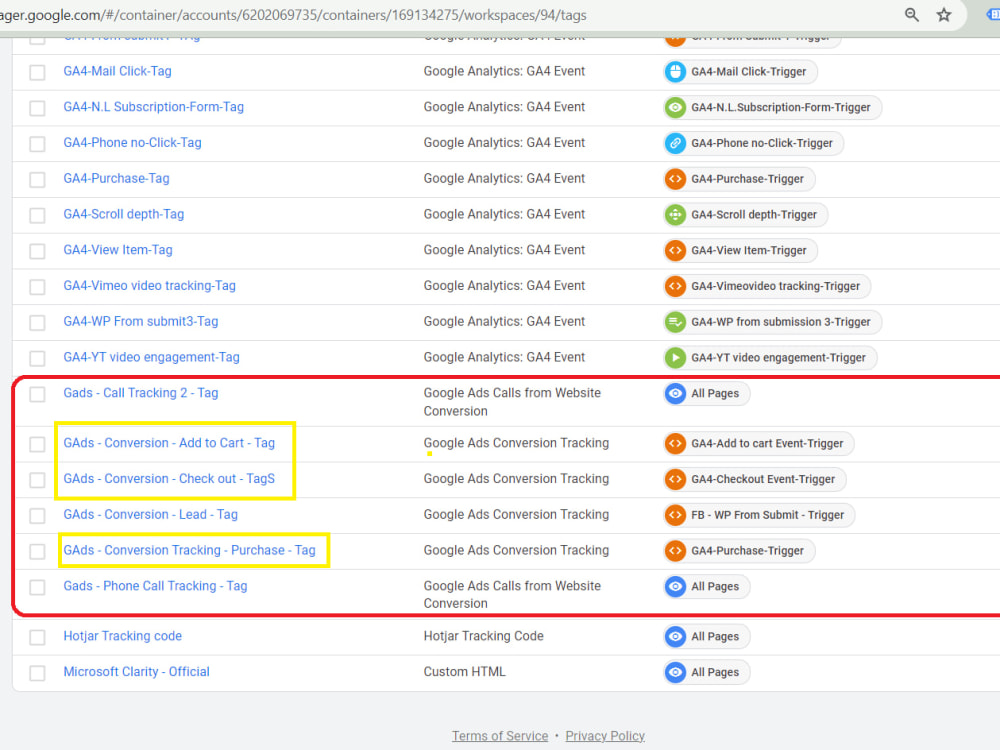Image resolution: width=1000 pixels, height=750 pixels.
Task: Click All Pages icon in Microsoft Clarity row
Action: (x=675, y=672)
